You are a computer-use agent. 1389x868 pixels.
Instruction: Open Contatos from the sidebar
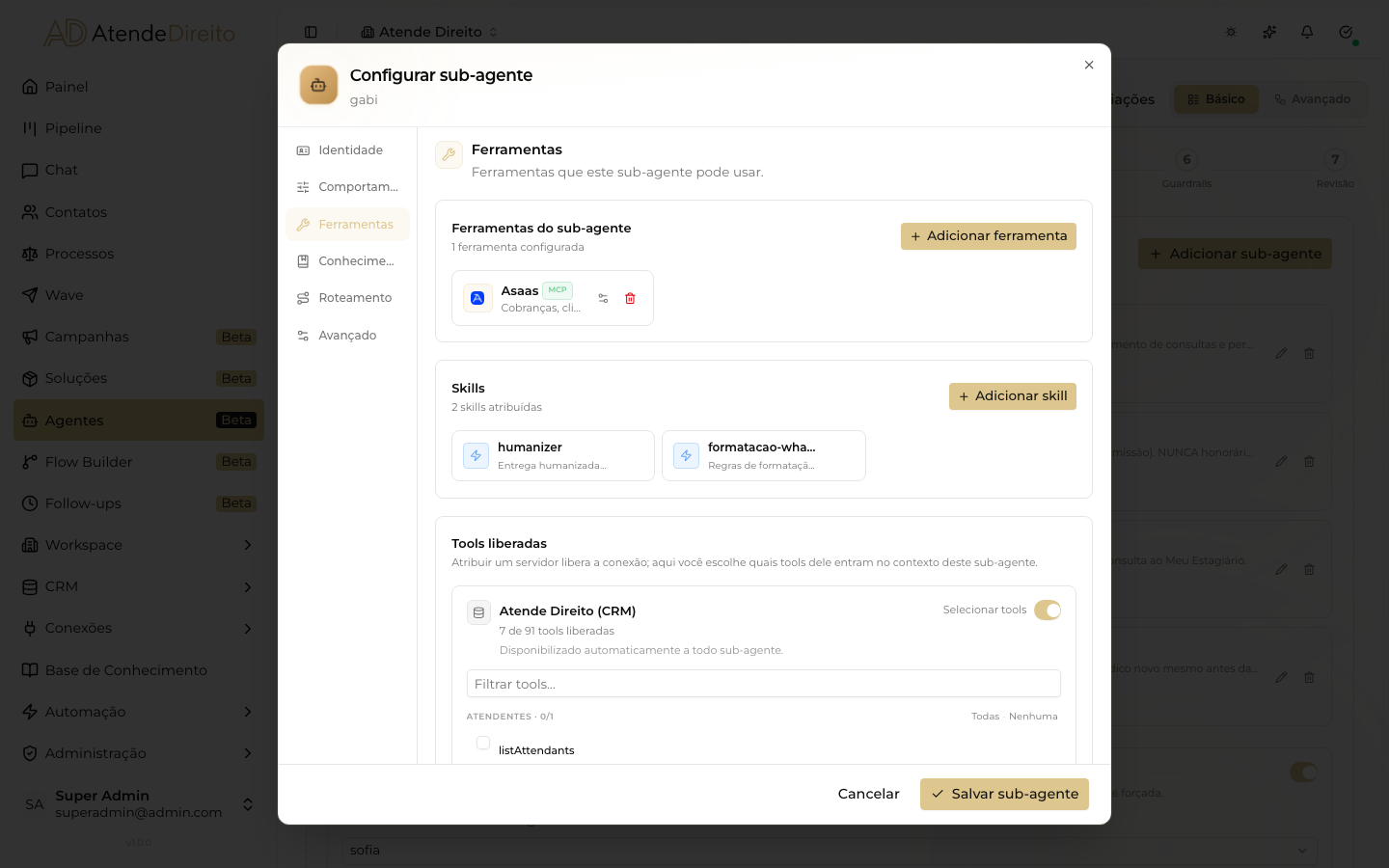(139, 212)
